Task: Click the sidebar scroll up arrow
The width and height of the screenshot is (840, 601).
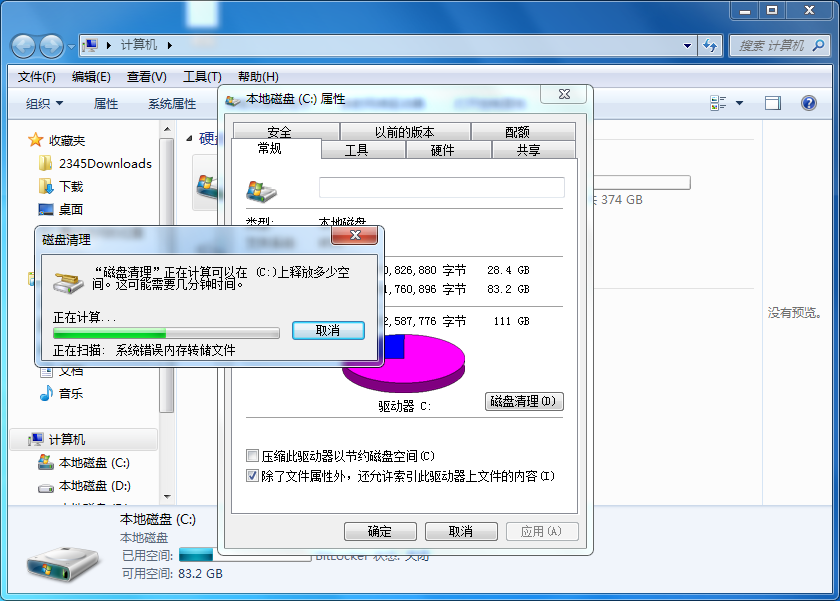Action: click(x=167, y=129)
